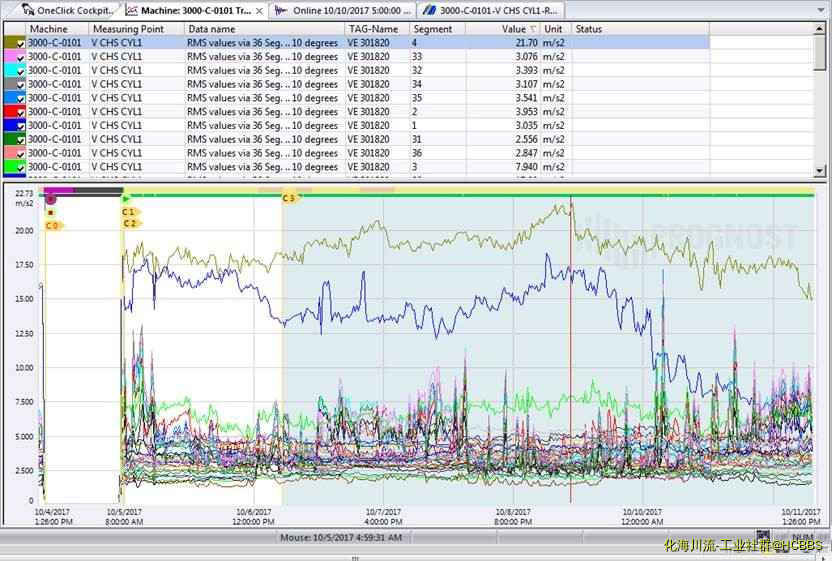Select the value cell 3.393

point(502,70)
